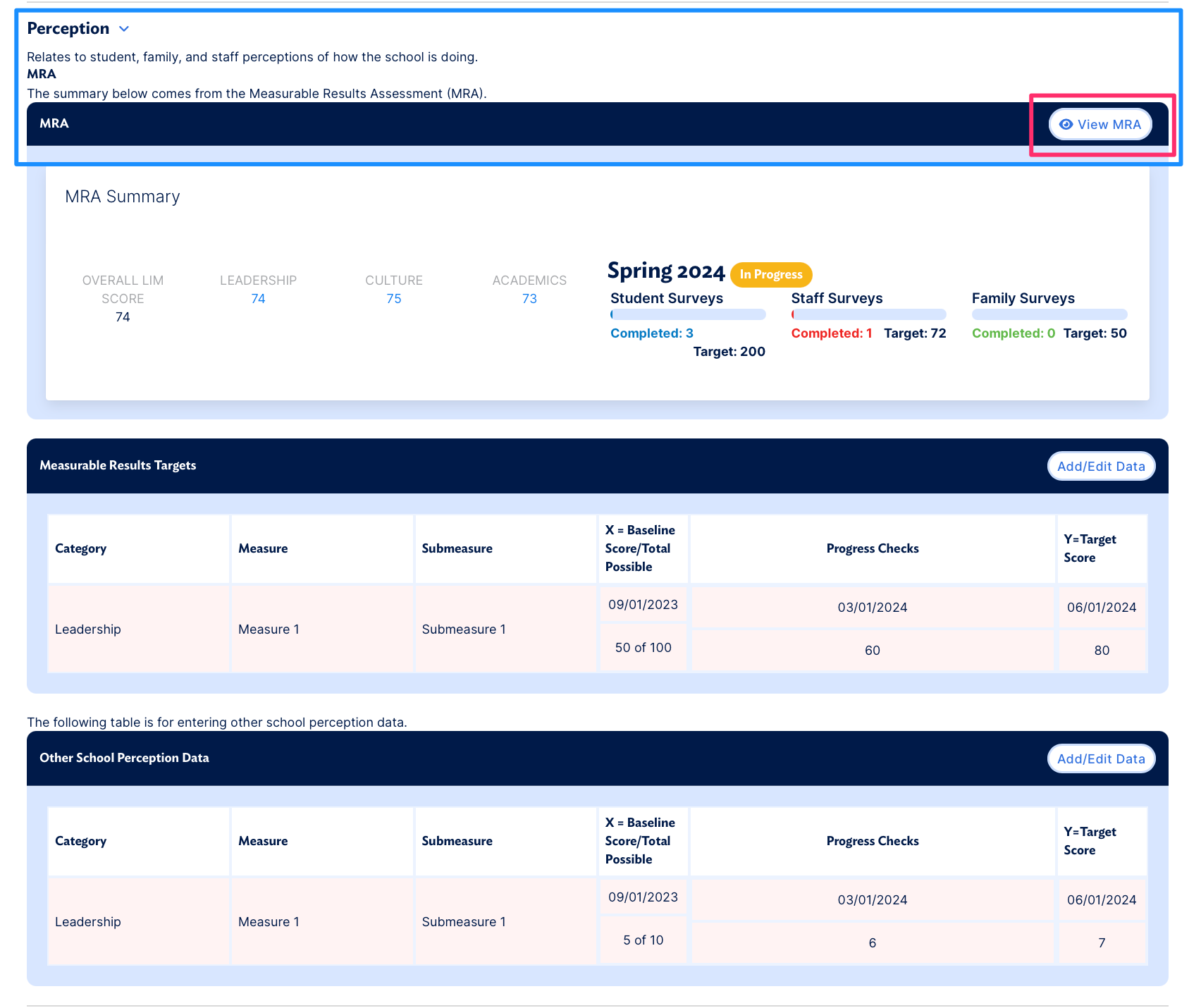Viewport: 1201px width, 1008px height.
Task: Click target score 80 in Measurable Results table
Action: pos(1102,651)
